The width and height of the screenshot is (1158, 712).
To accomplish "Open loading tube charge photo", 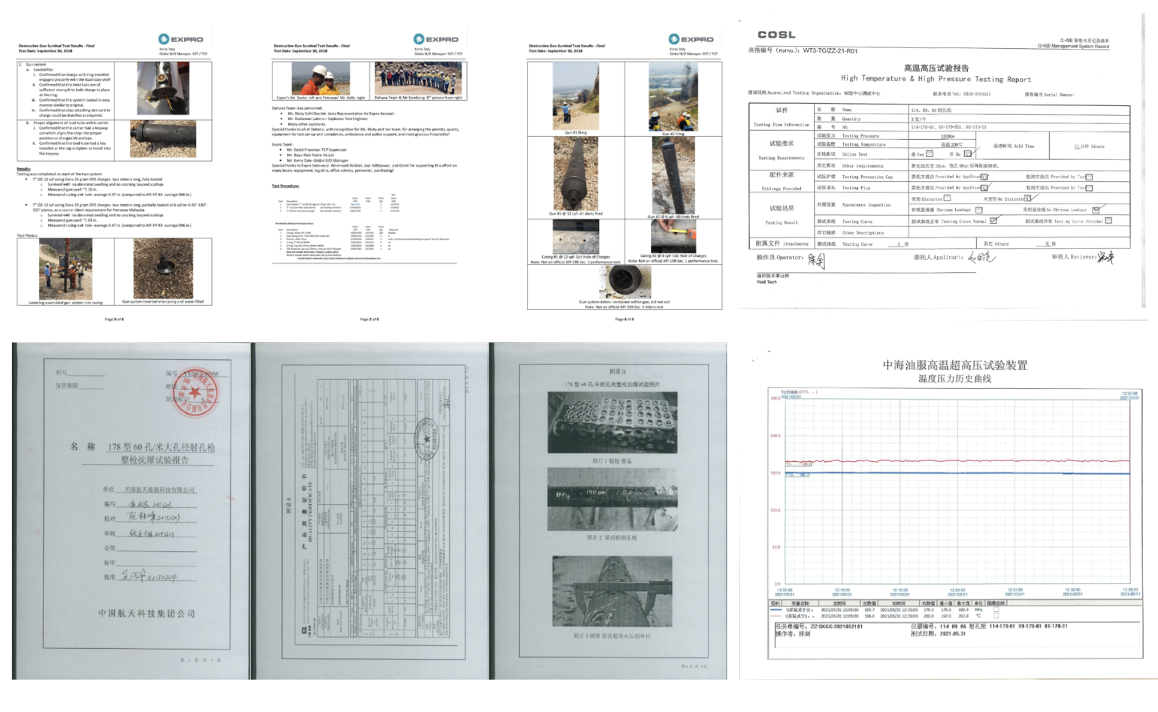I will tap(163, 88).
